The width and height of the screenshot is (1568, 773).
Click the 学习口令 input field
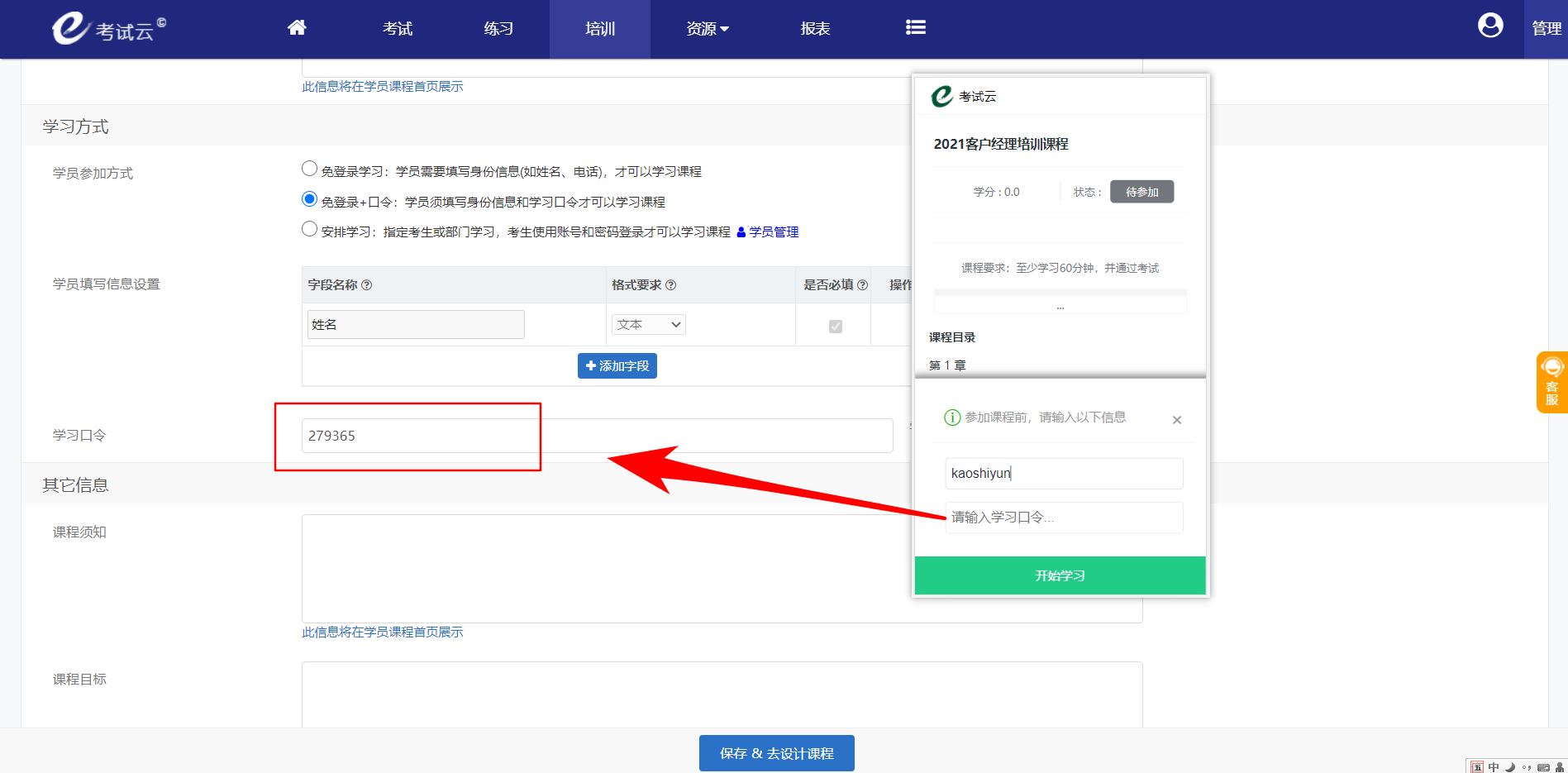(x=596, y=436)
